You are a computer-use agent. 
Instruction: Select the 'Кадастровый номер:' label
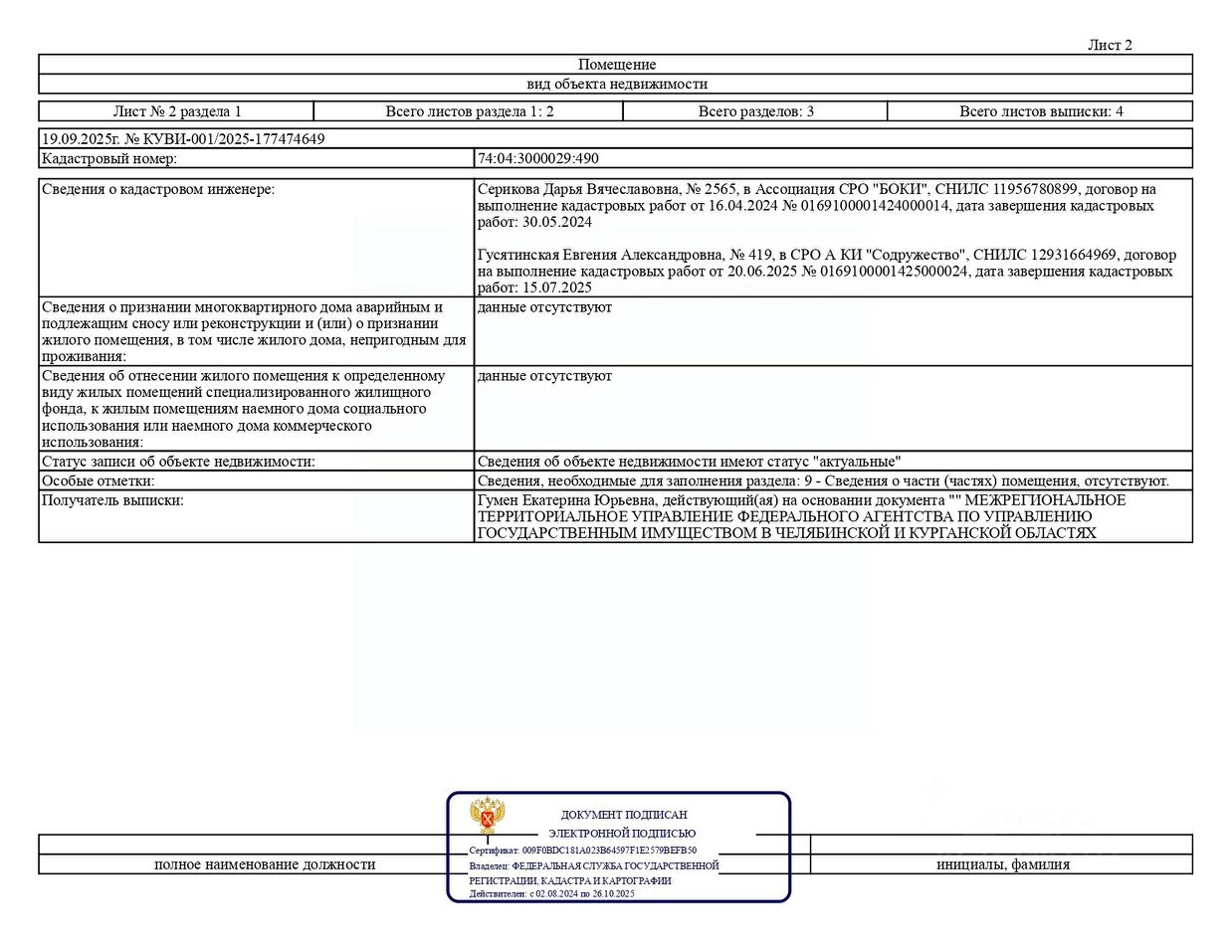(x=109, y=158)
